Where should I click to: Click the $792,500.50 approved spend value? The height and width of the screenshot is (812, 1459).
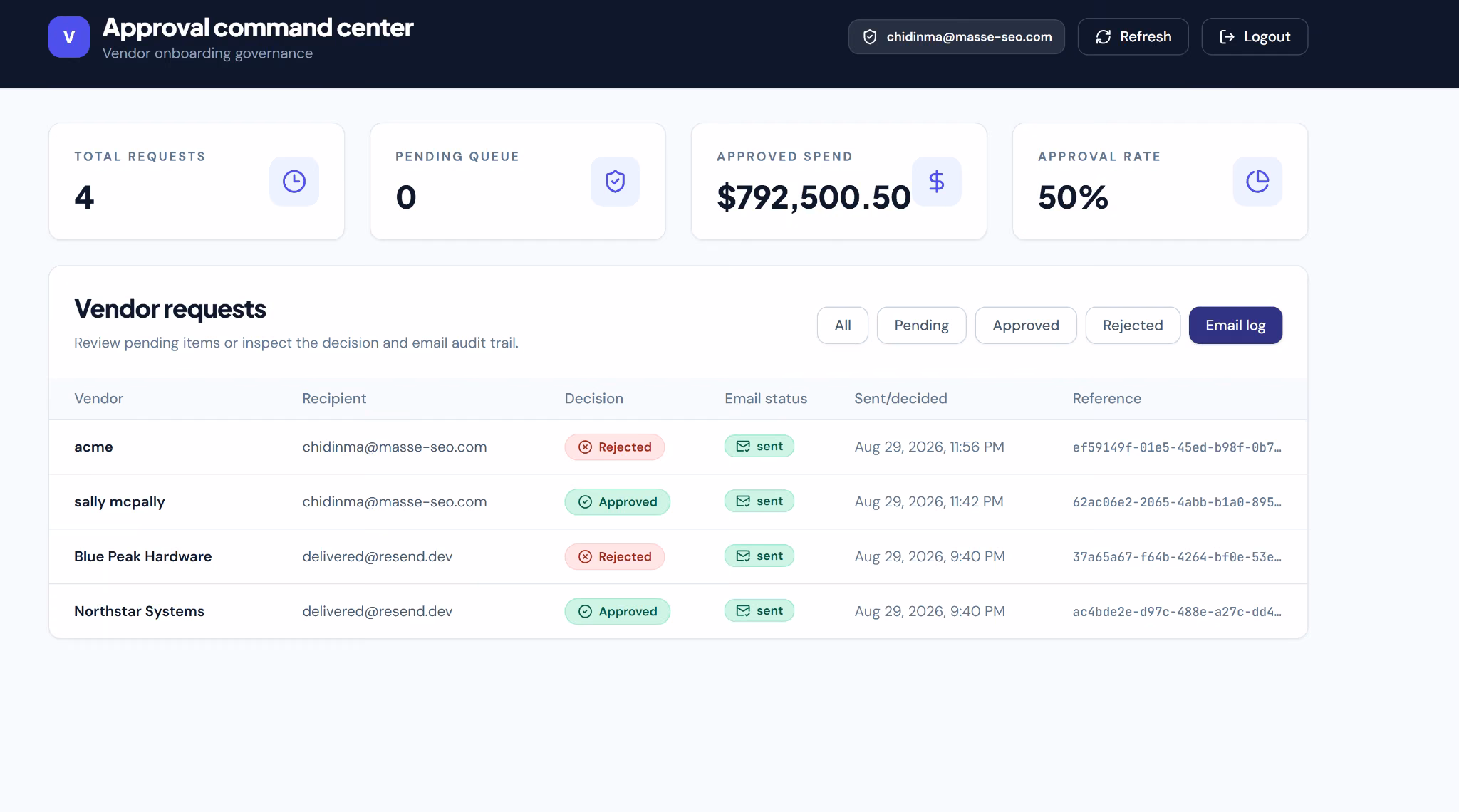click(814, 197)
